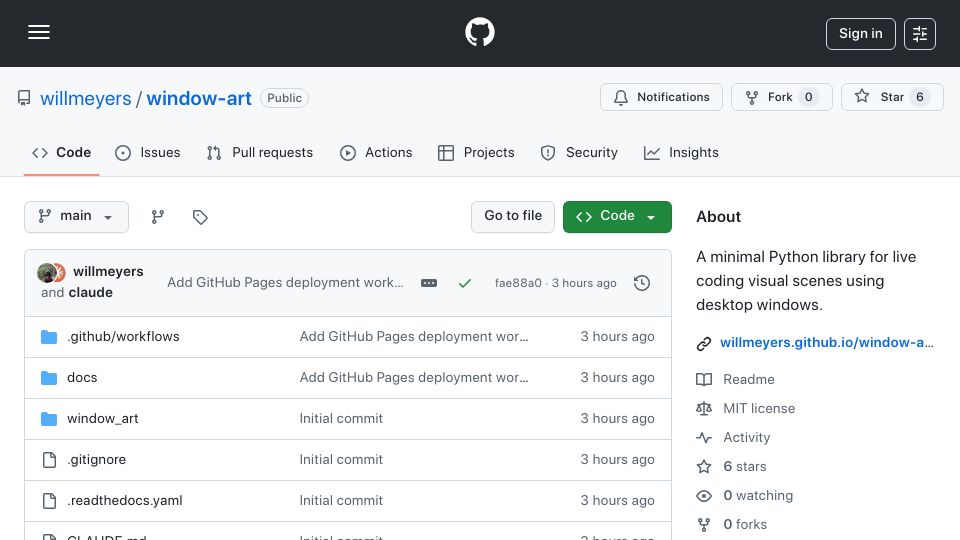Open willmeyers commit author link

(x=108, y=271)
